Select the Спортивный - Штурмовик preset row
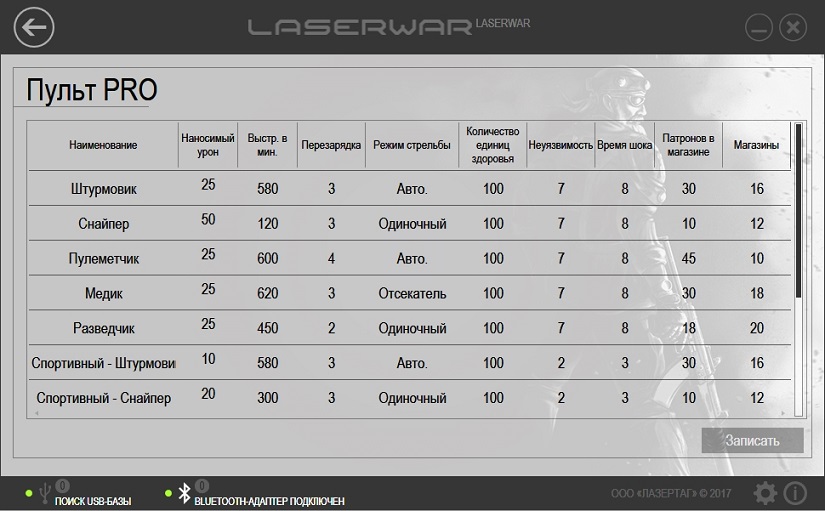Image resolution: width=825 pixels, height=511 pixels. pos(409,363)
